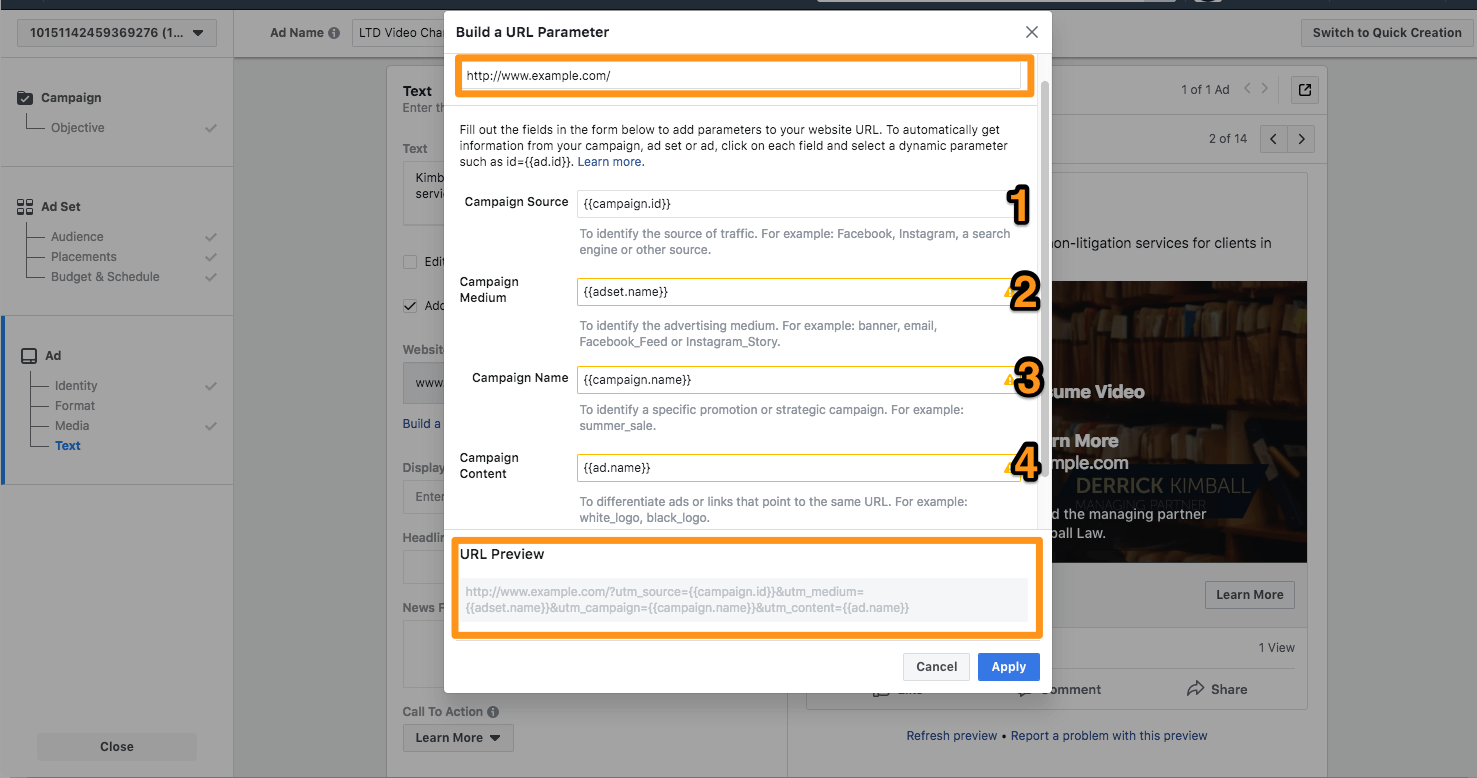Click the Campaign folder icon in sidebar
Image resolution: width=1477 pixels, height=778 pixels.
pos(25,98)
